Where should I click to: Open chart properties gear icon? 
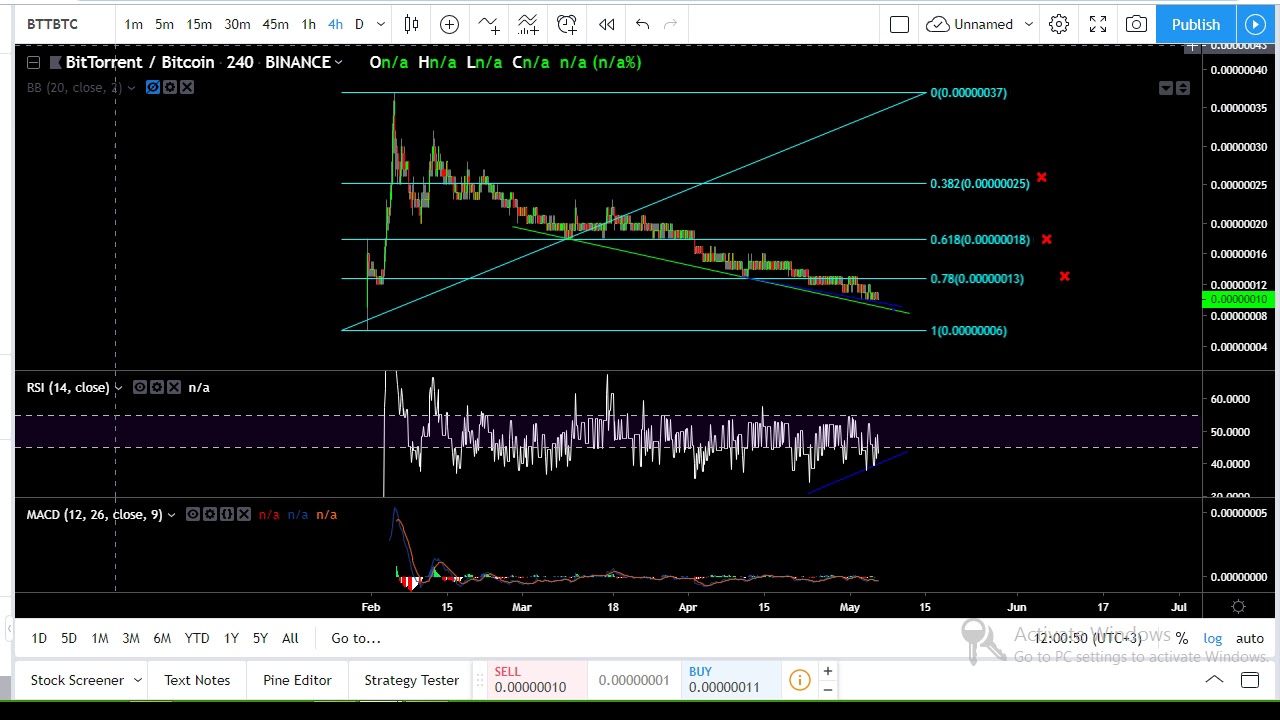pos(1059,24)
